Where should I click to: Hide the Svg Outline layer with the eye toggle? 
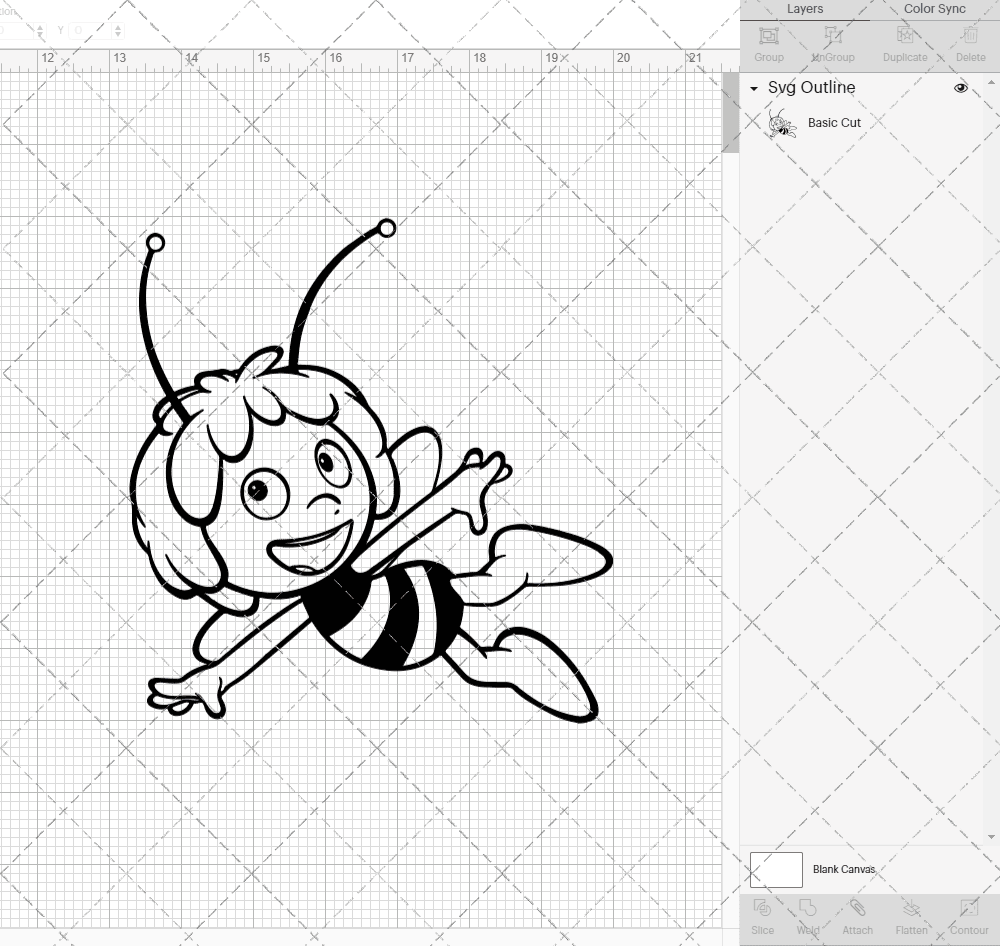coord(961,88)
